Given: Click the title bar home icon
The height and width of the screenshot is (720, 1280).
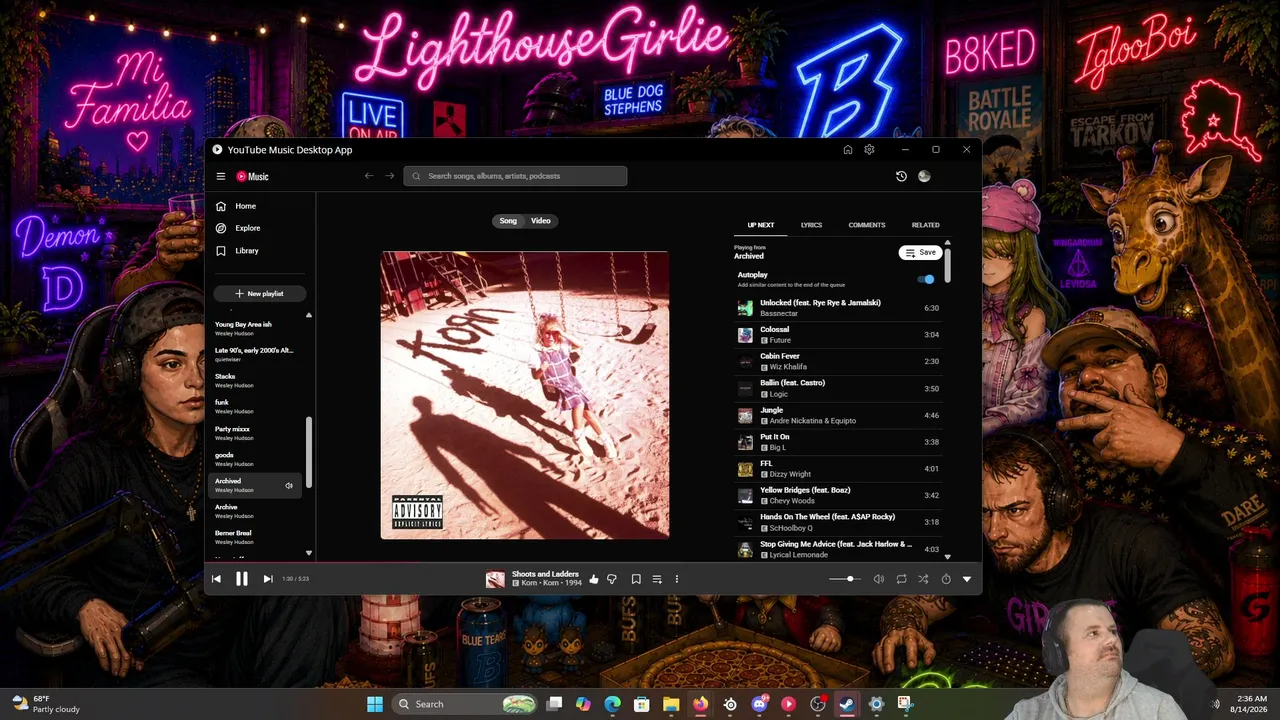Looking at the screenshot, I should pyautogui.click(x=848, y=150).
